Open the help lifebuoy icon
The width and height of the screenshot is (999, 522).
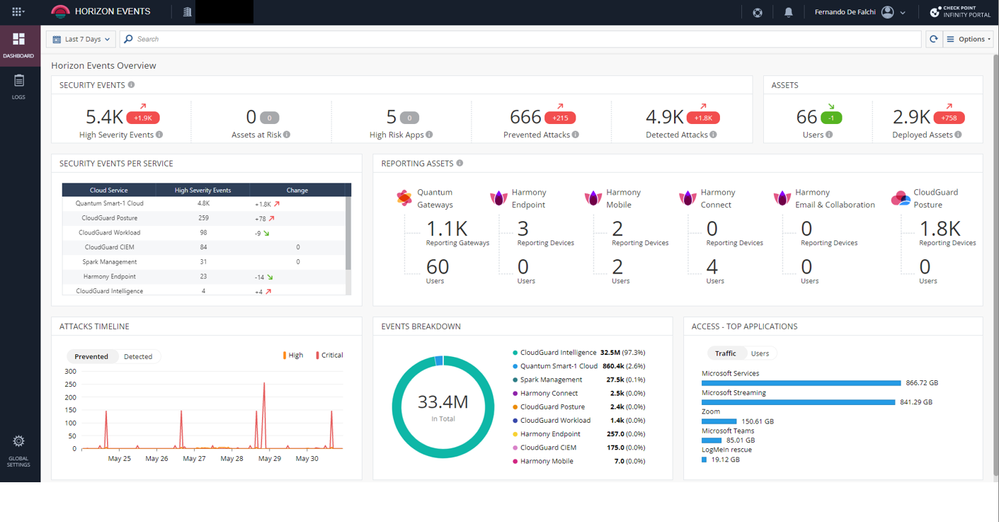coord(758,12)
